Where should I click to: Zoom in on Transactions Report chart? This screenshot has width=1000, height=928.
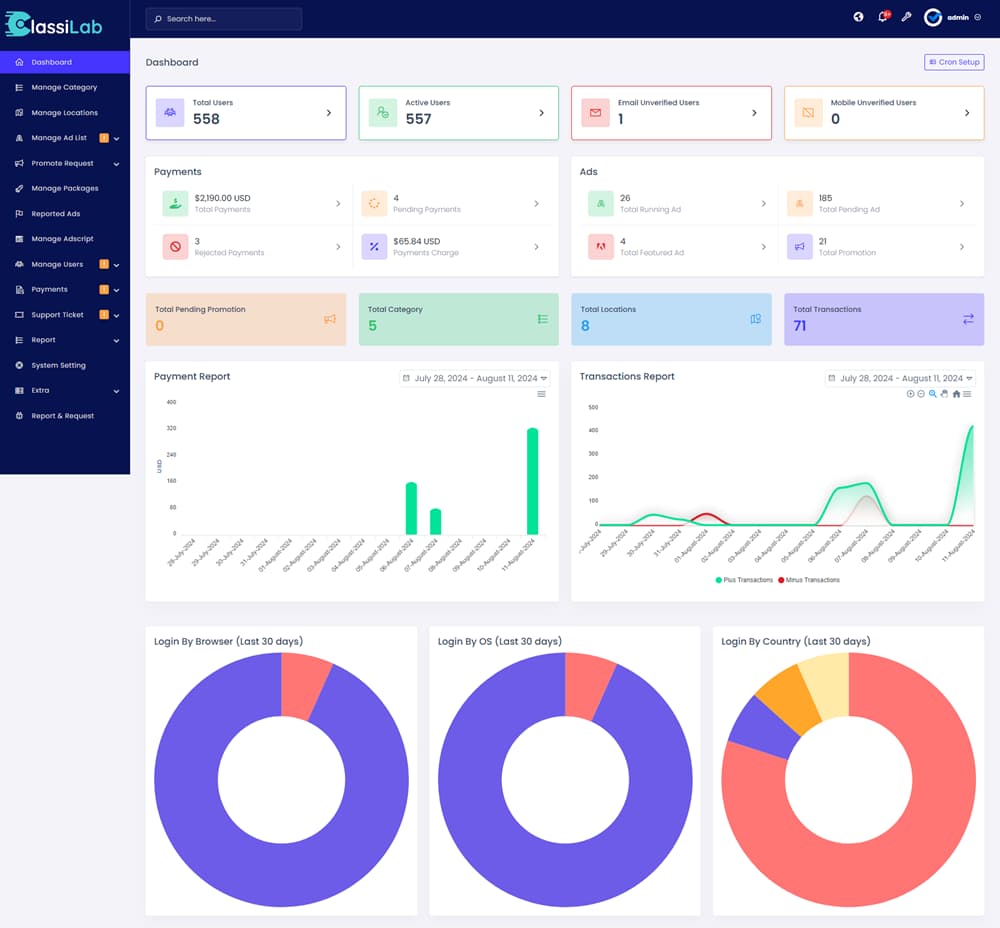[910, 394]
